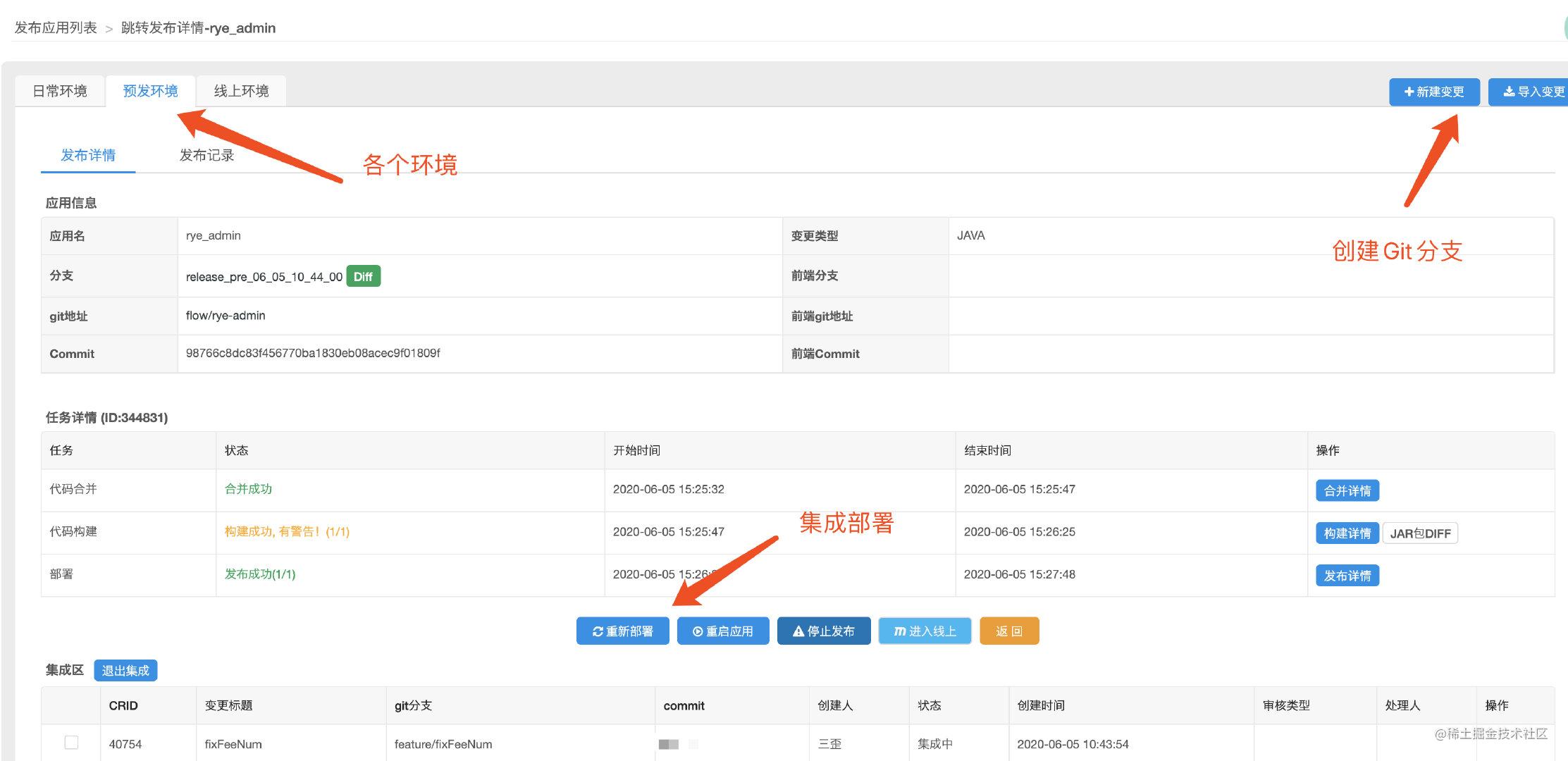Image resolution: width=1568 pixels, height=761 pixels.
Task: Check the checkbox for CRID 40754
Action: tap(71, 742)
